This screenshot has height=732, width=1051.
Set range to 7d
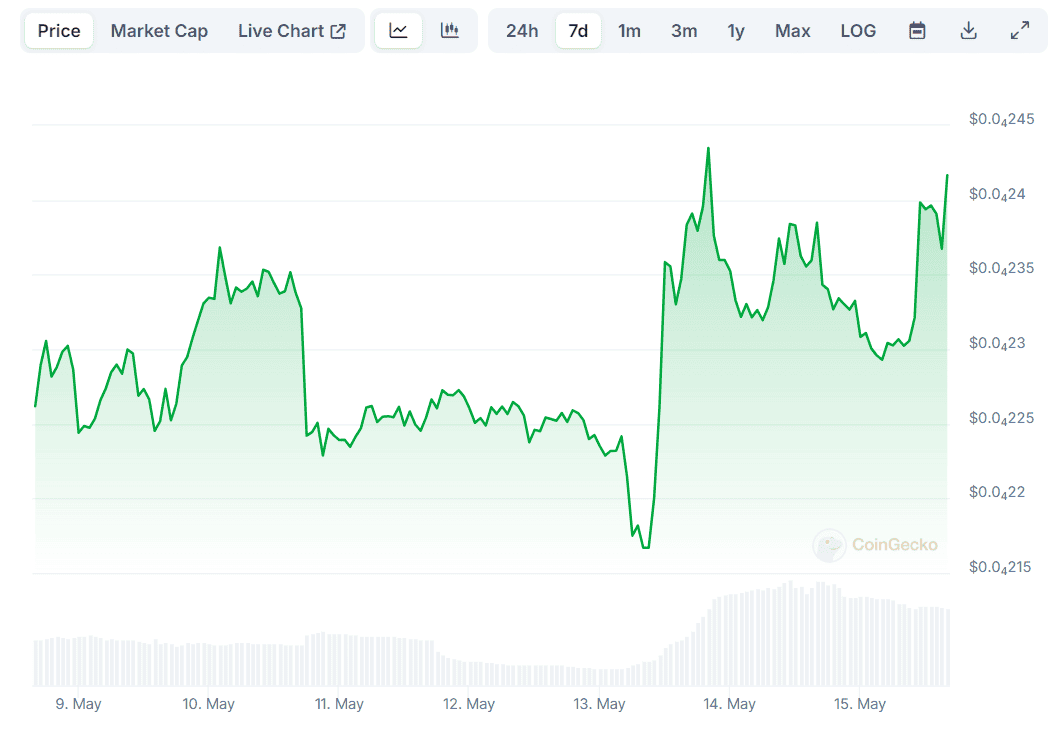(x=578, y=31)
